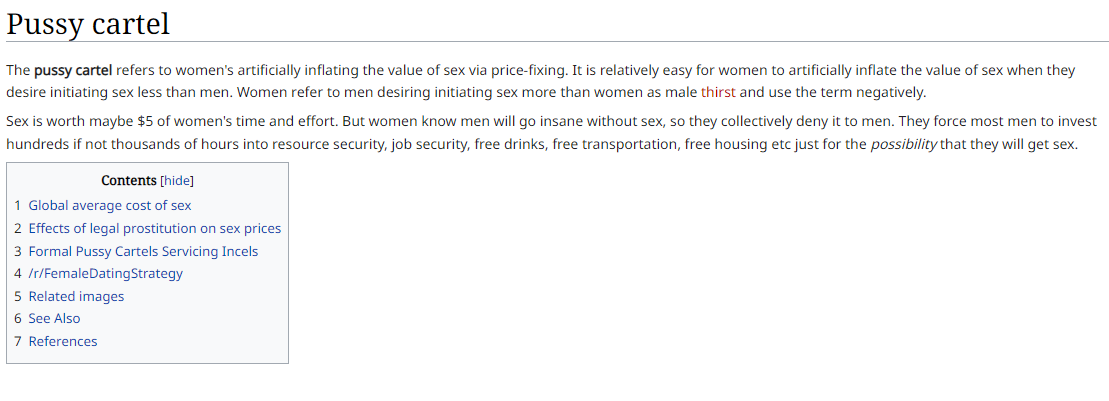Go to Formal Pussy Cartels Servicing Incels section

[144, 251]
